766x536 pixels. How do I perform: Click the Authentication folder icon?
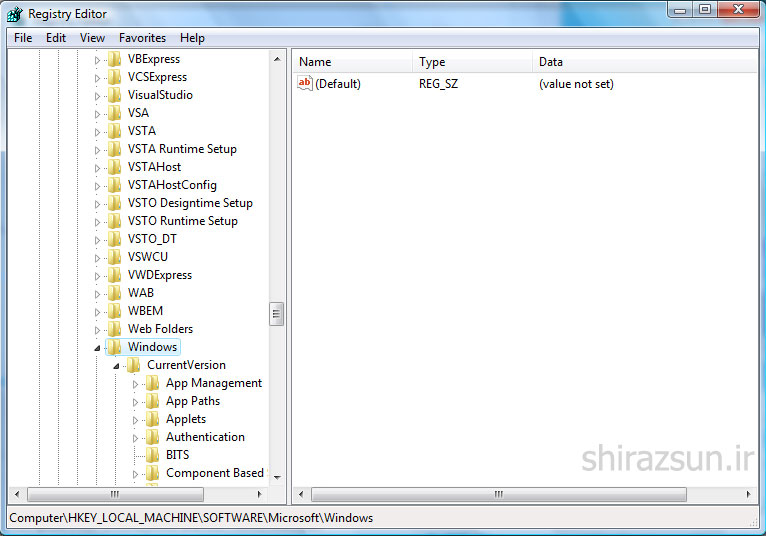pyautogui.click(x=153, y=437)
